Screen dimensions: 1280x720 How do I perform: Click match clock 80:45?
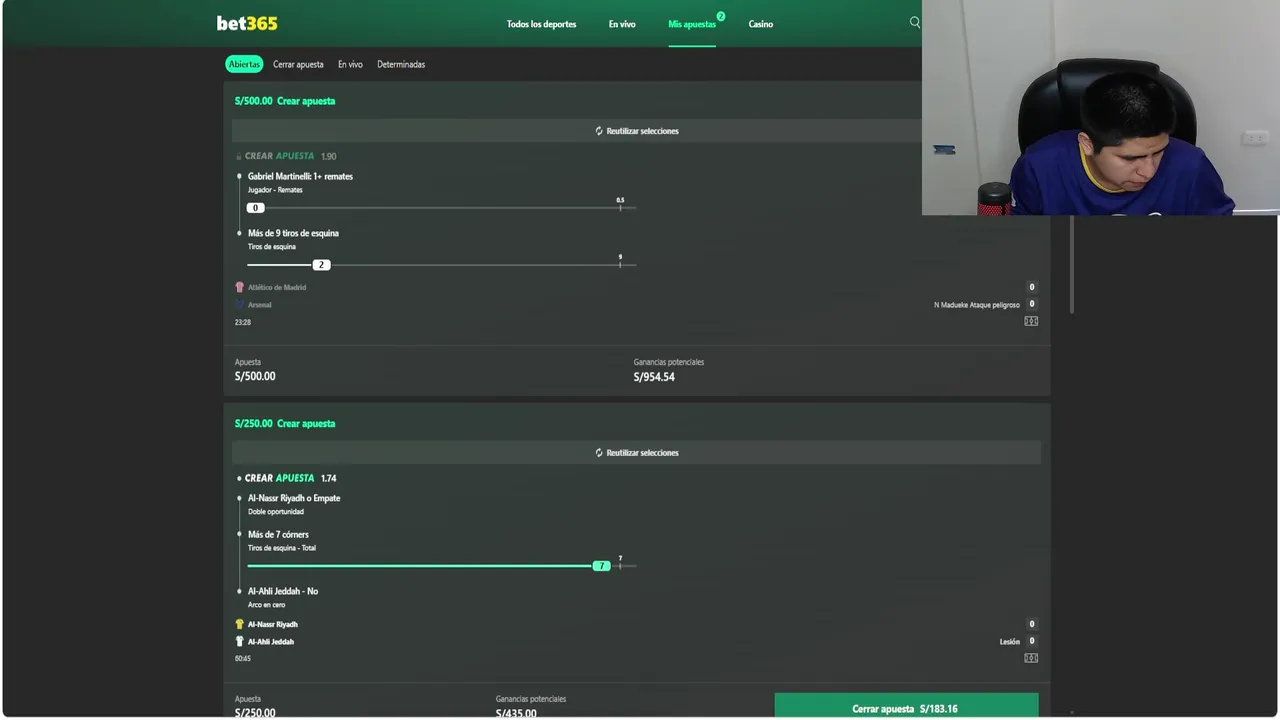(243, 658)
